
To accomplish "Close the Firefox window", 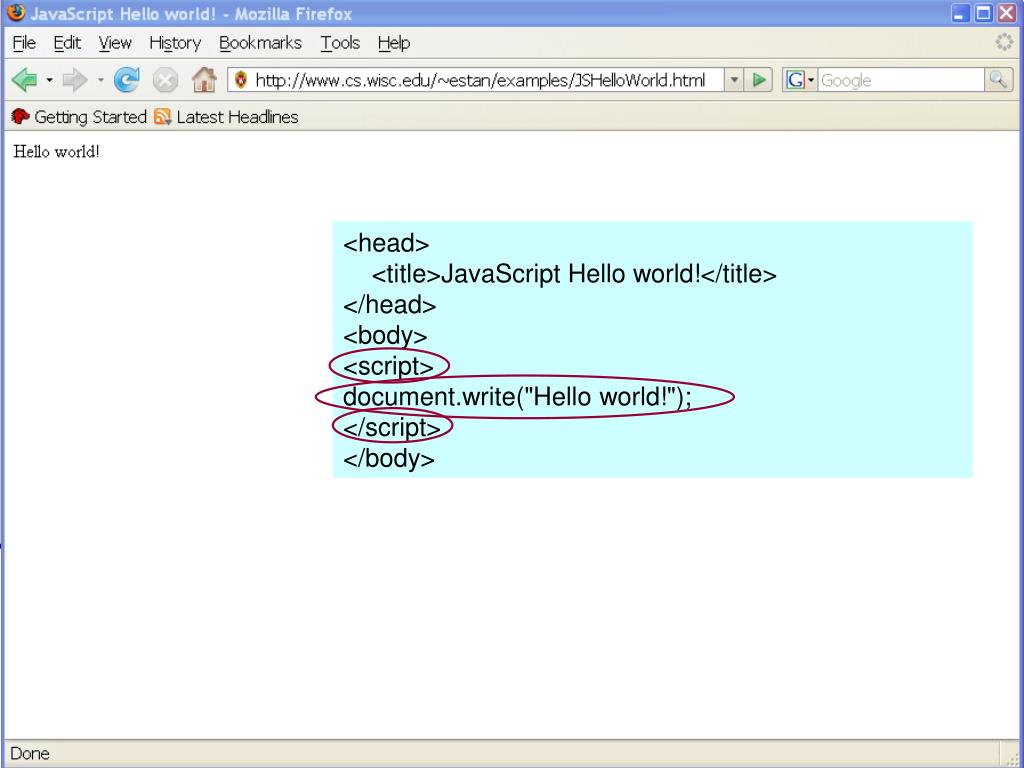I will coord(1006,13).
